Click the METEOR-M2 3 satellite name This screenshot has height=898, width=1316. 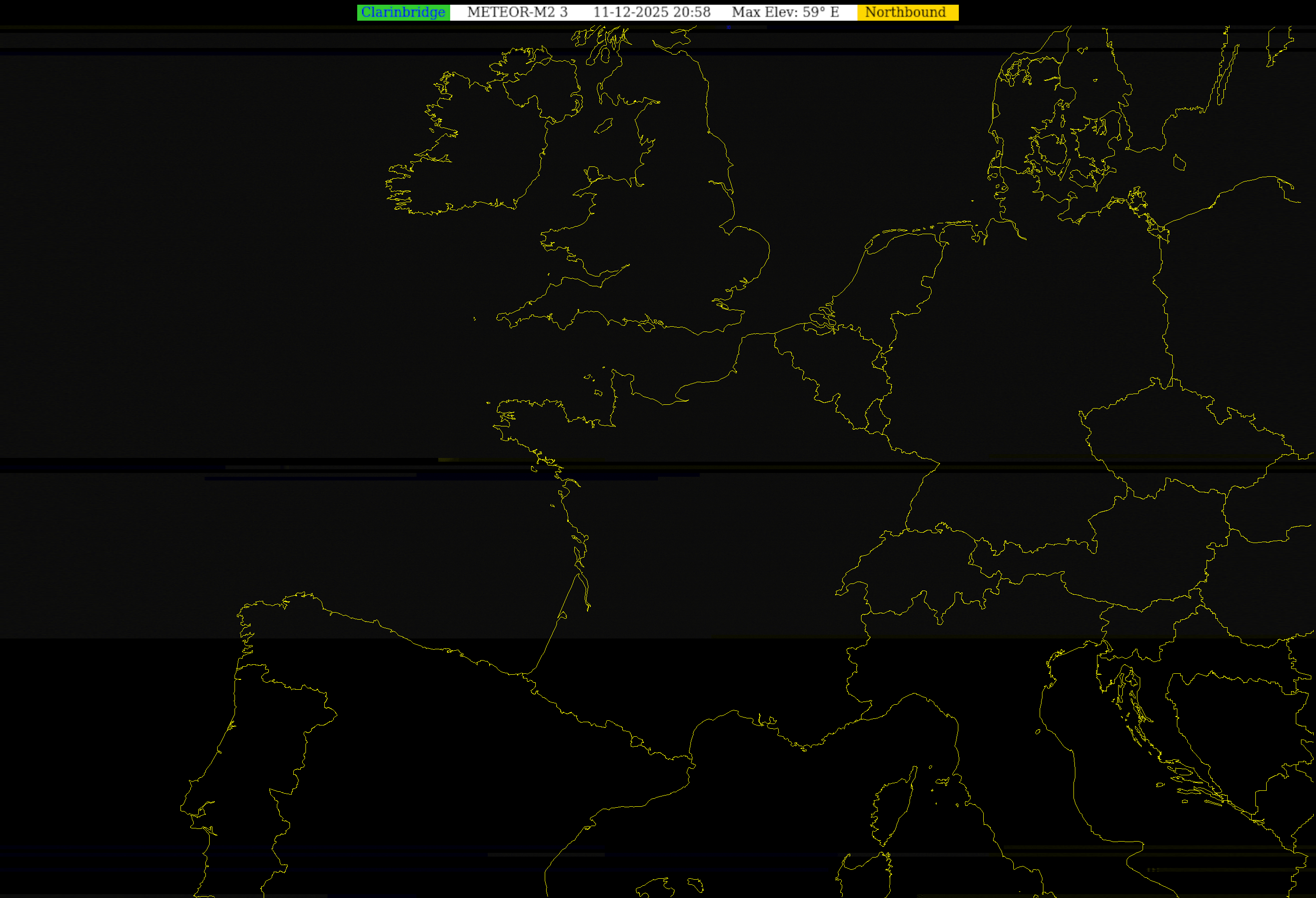517,13
